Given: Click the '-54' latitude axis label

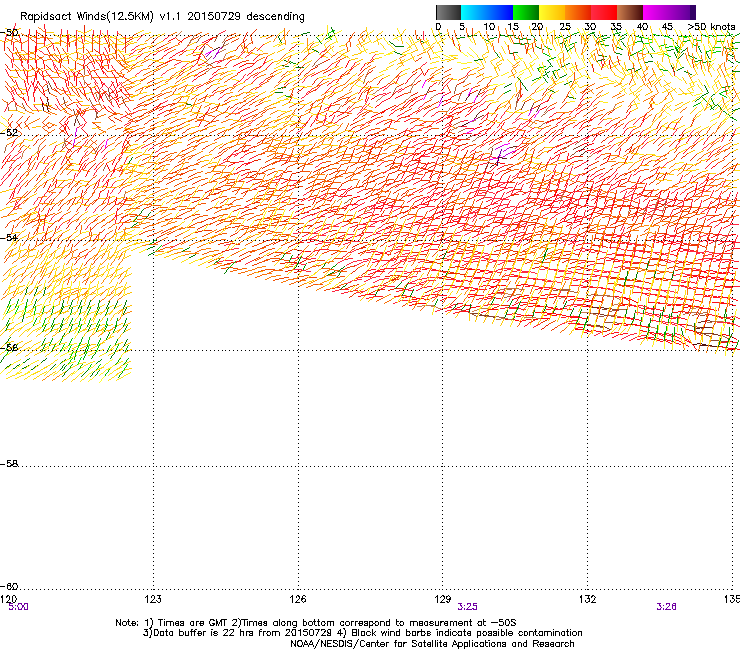Looking at the screenshot, I should (9, 237).
